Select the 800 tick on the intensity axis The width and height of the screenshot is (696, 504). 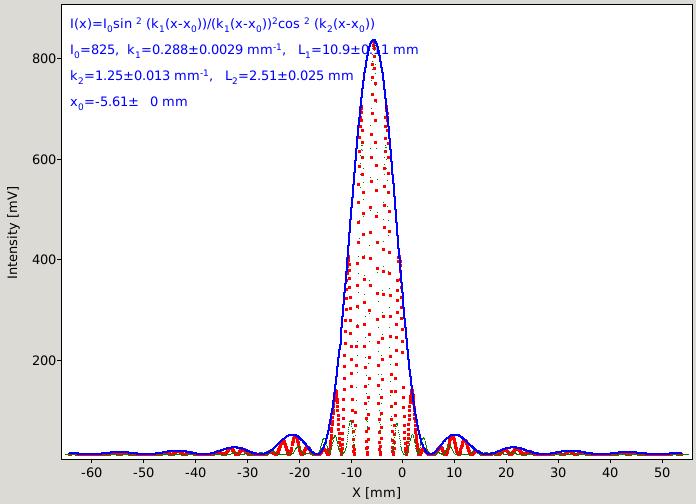[x=44, y=59]
